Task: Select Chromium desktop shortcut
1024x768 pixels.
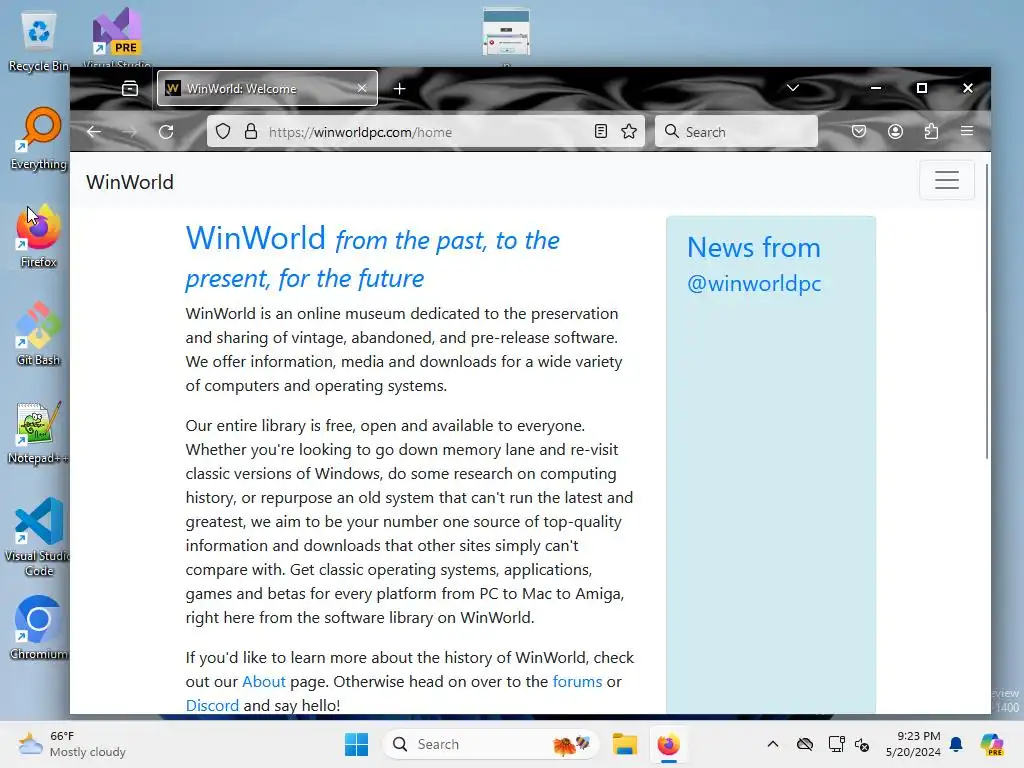Action: pyautogui.click(x=39, y=628)
